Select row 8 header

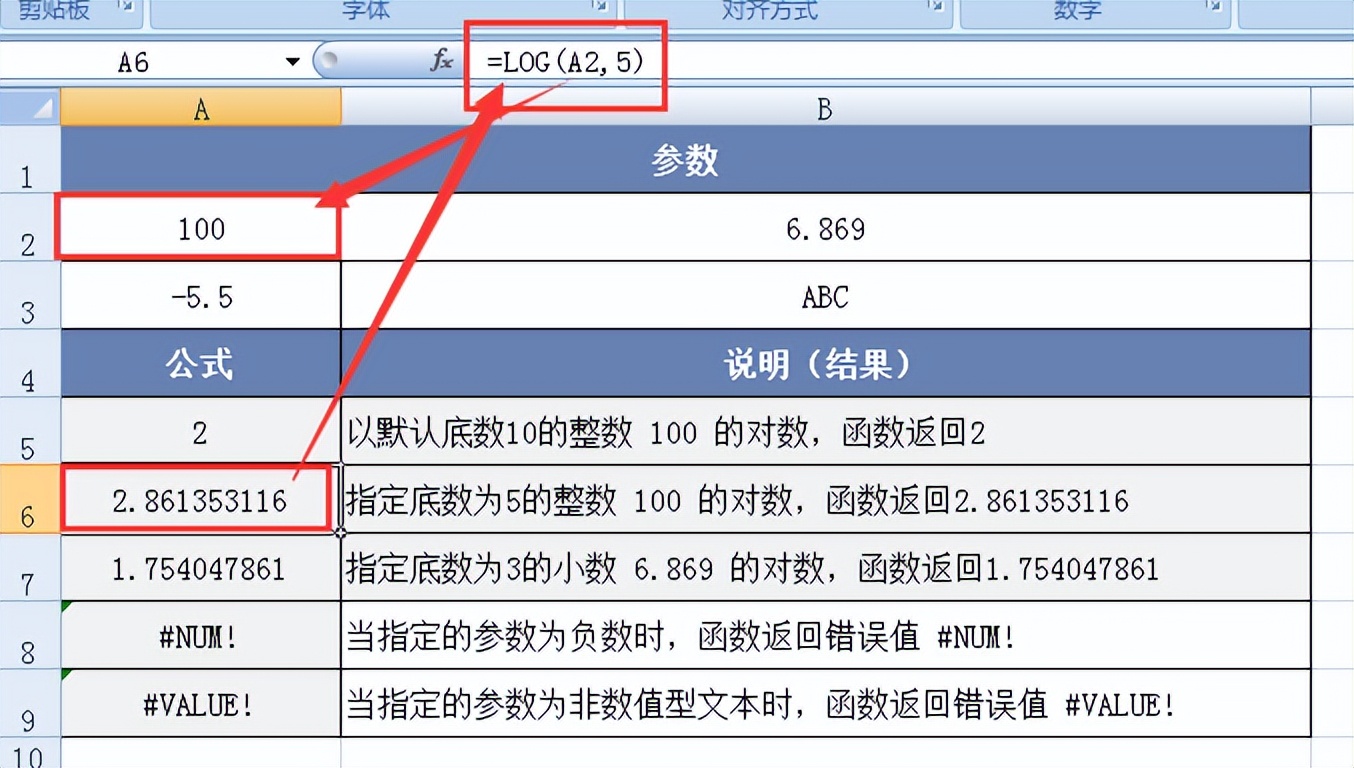click(30, 636)
